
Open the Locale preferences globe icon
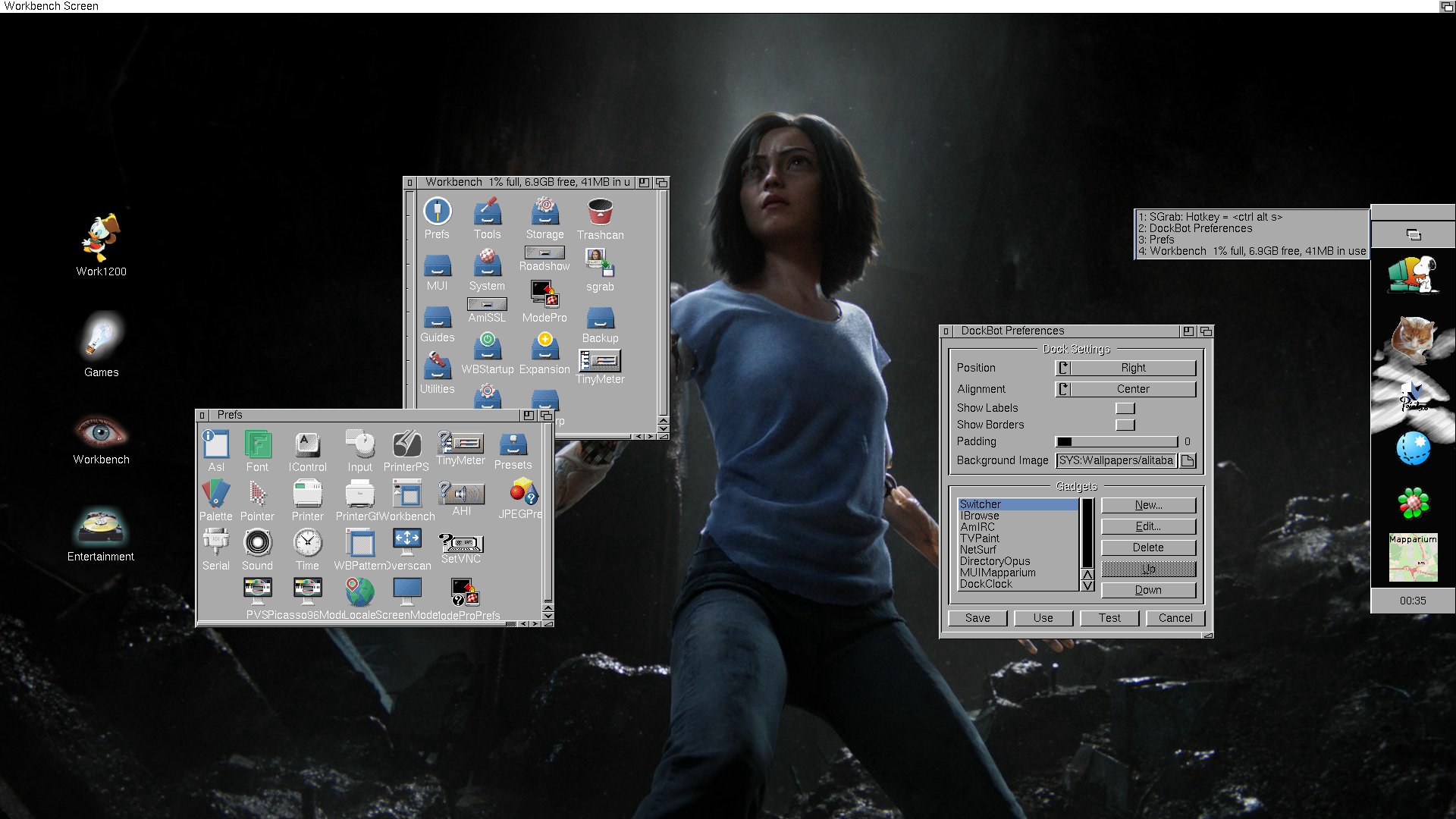pyautogui.click(x=359, y=598)
